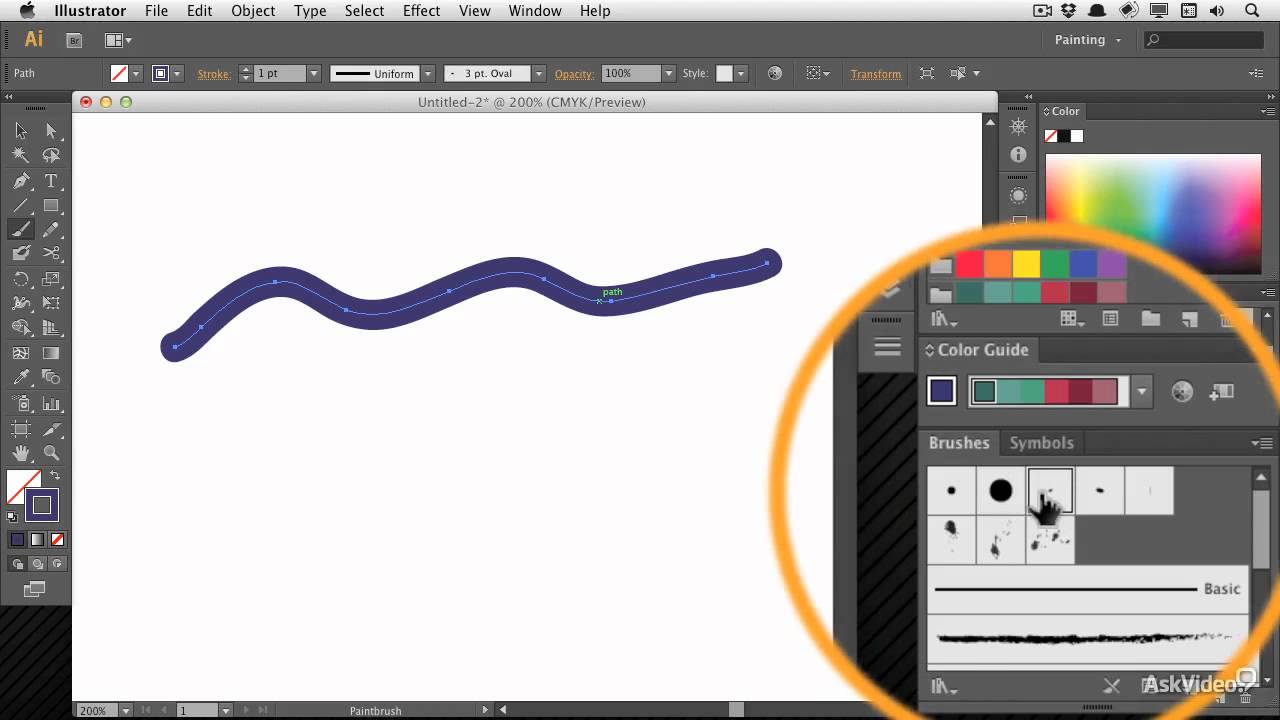The image size is (1280, 720).
Task: Click the Stroke link in the control bar
Action: pos(214,74)
